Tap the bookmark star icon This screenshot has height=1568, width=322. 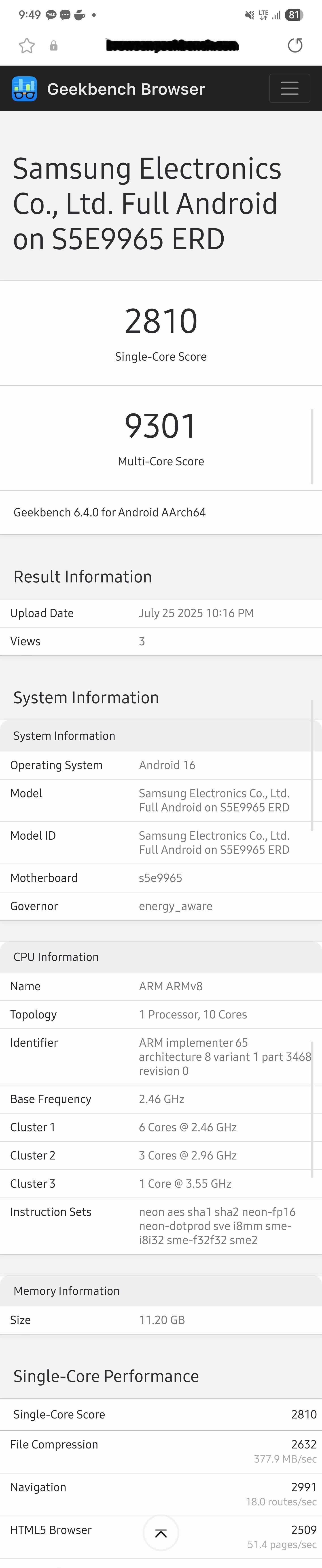point(27,46)
